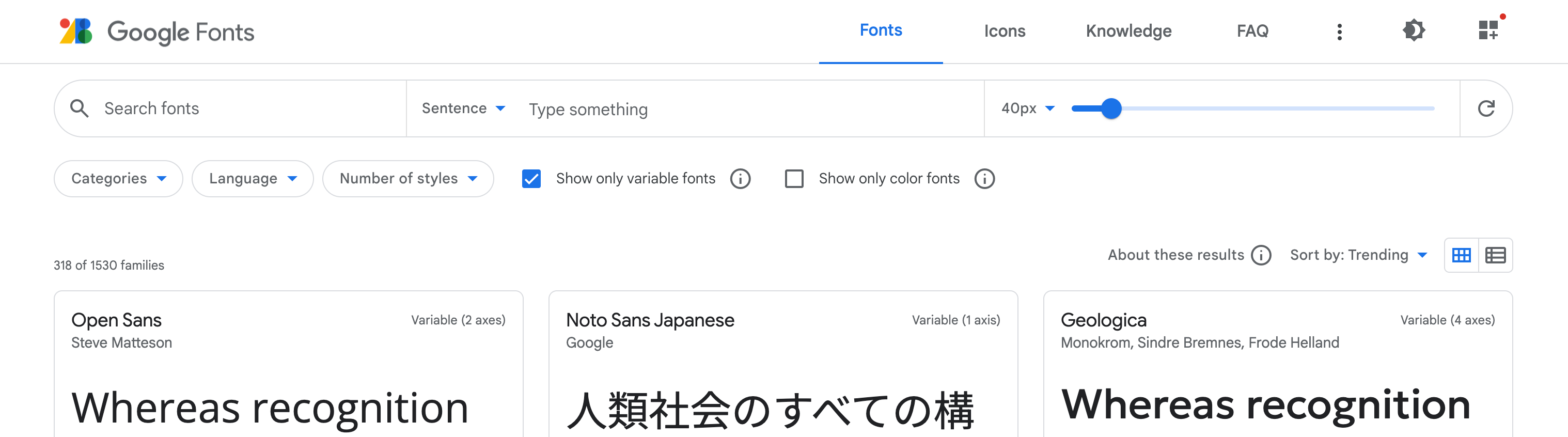This screenshot has height=437, width=1568.
Task: Click the font size slider handle
Action: 1111,109
